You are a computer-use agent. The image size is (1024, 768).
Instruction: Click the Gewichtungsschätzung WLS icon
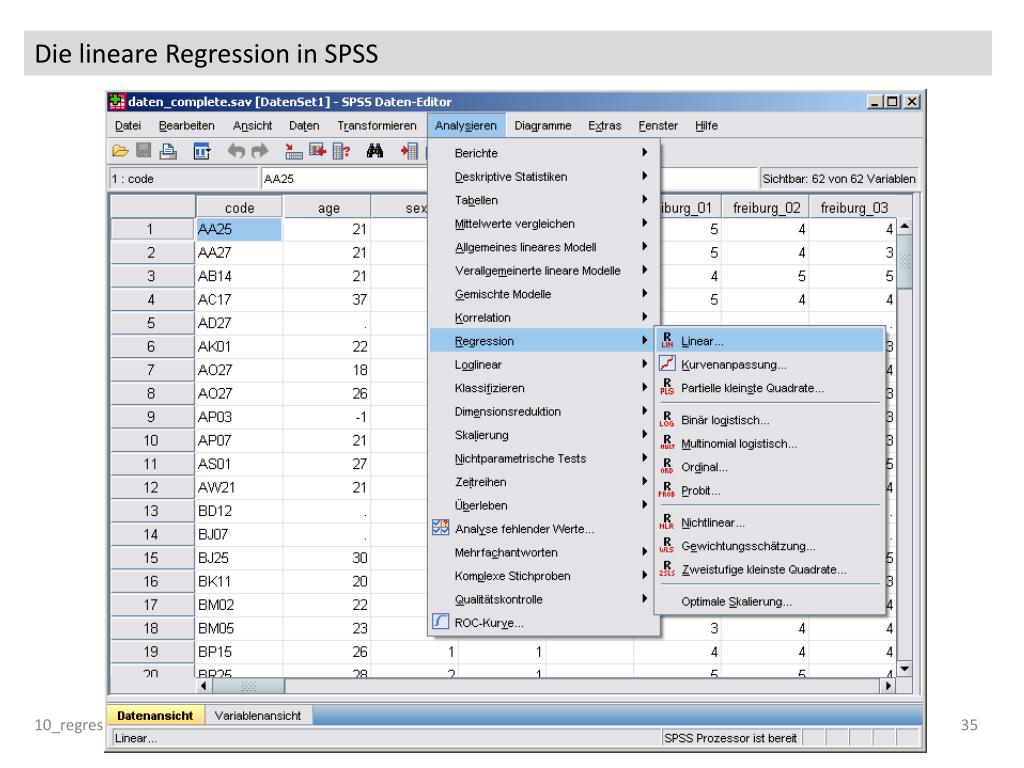[x=667, y=545]
